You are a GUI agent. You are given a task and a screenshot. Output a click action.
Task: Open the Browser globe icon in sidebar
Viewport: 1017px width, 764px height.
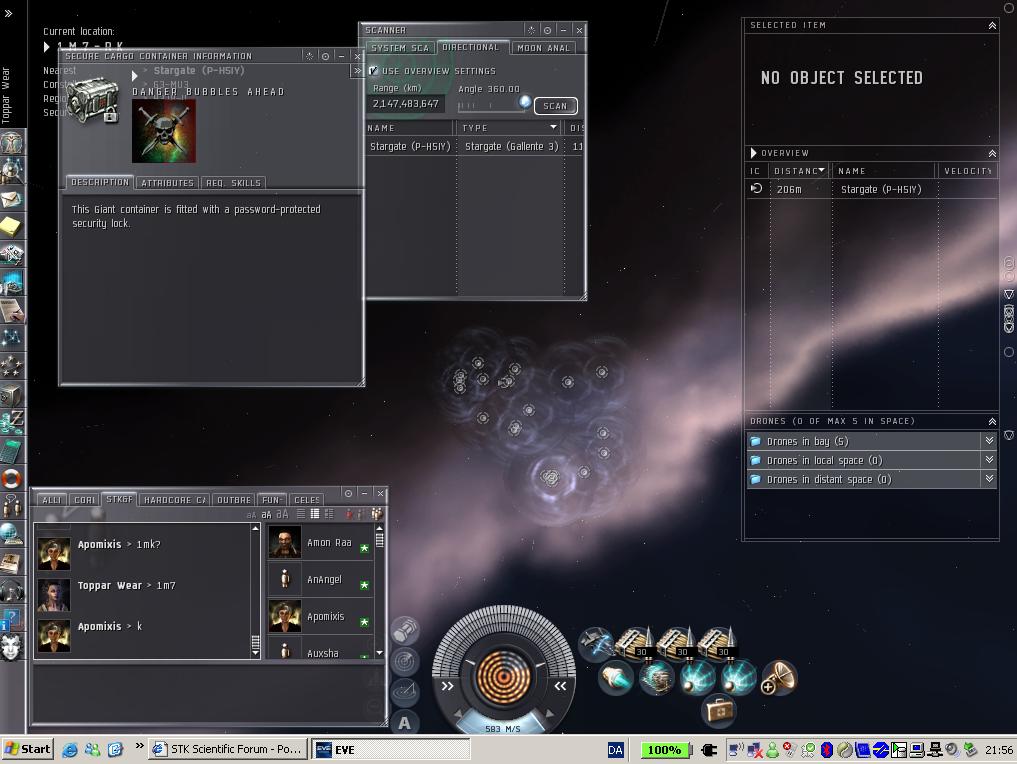click(12, 534)
